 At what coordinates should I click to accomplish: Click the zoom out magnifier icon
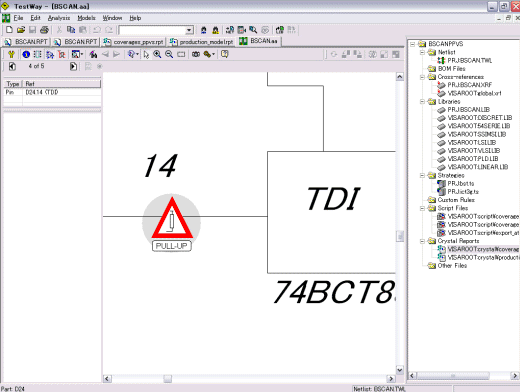[169, 54]
